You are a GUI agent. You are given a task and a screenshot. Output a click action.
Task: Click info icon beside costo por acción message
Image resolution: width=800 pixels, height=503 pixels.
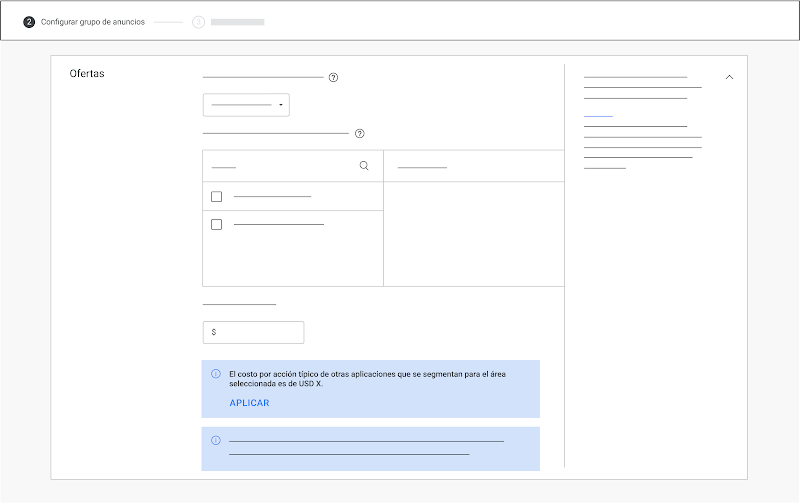[x=216, y=374]
